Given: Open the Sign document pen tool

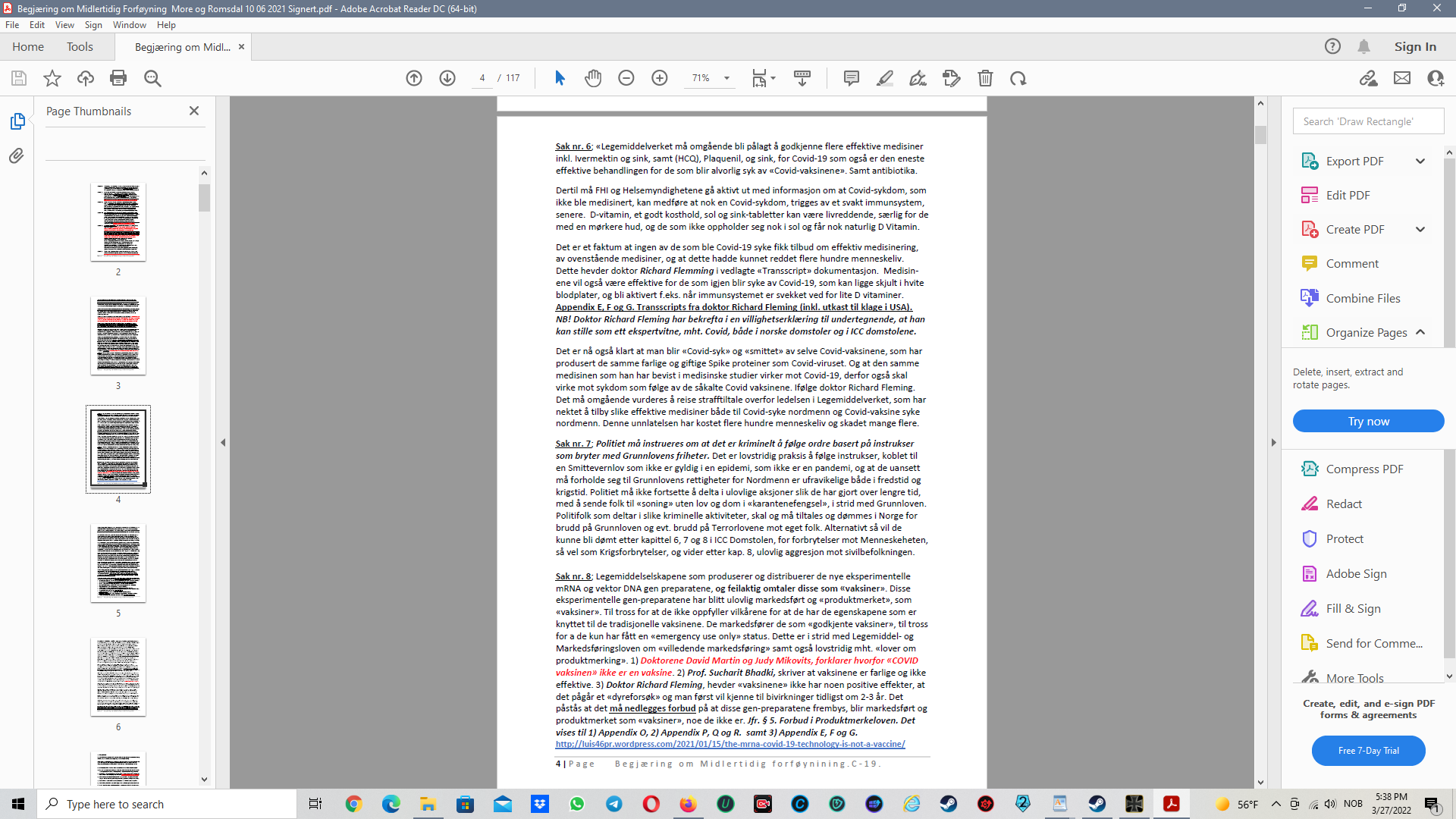Looking at the screenshot, I should coord(918,78).
